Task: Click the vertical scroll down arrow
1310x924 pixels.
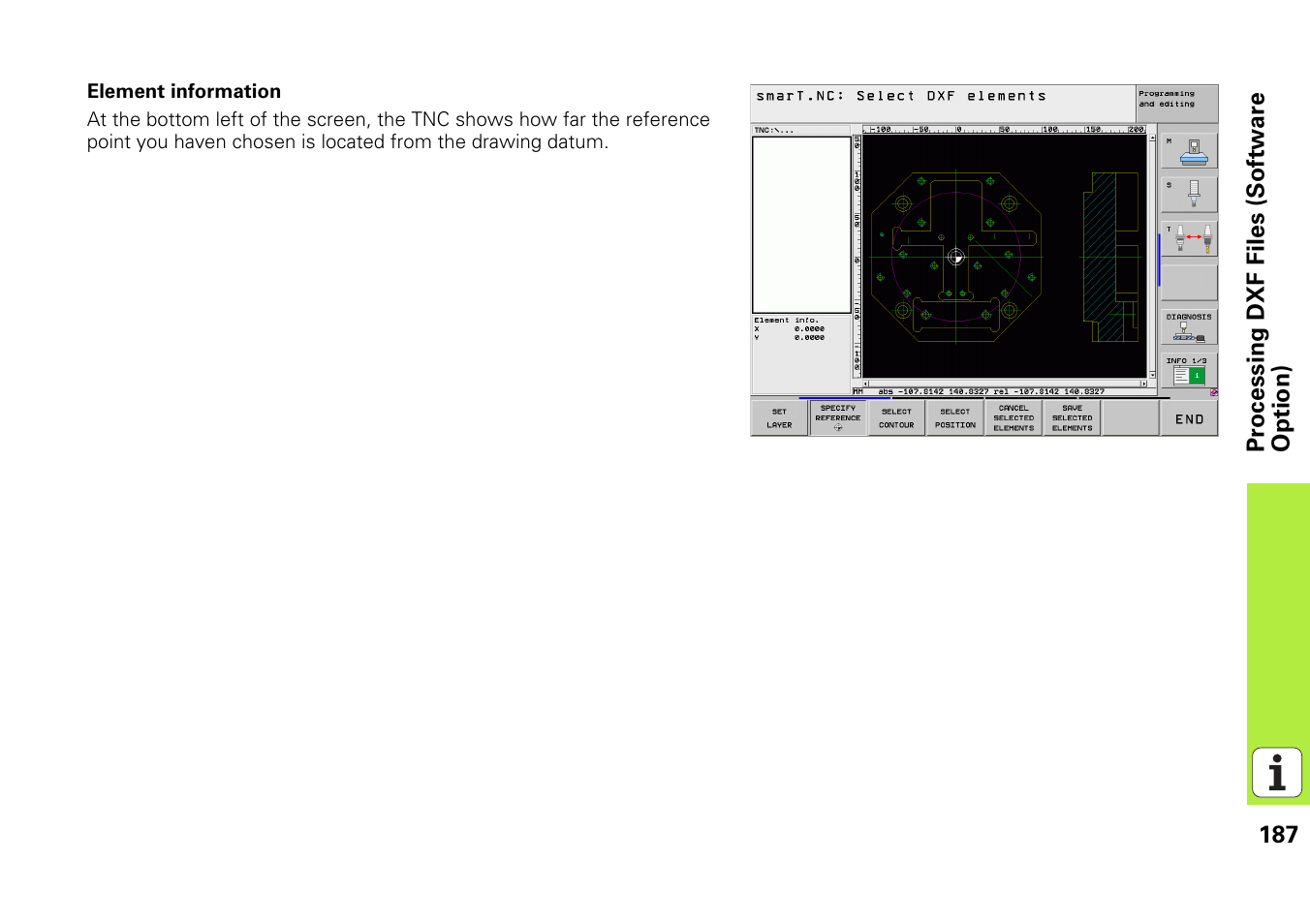Action: coord(1152,375)
